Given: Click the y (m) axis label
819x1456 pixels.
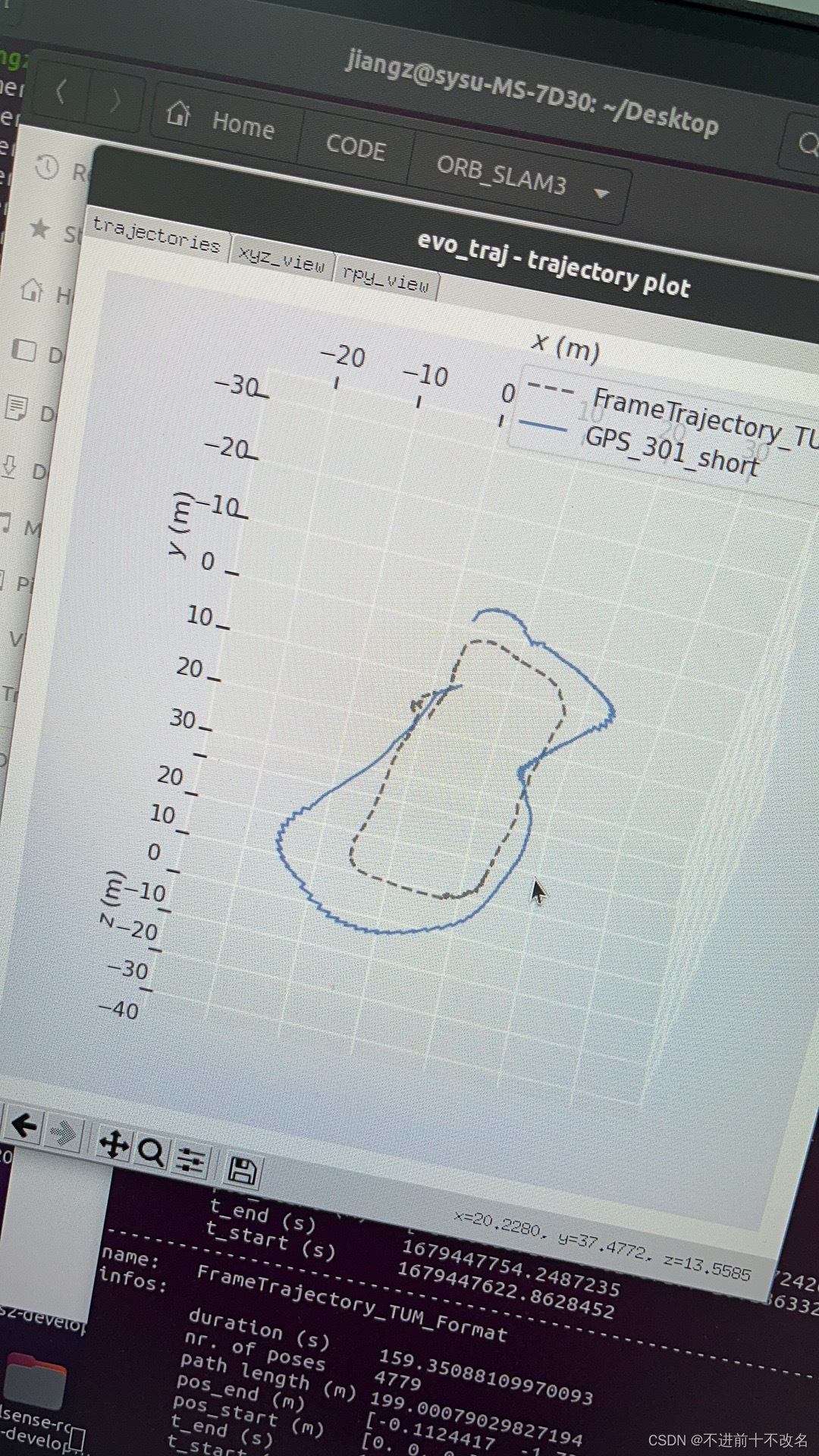Looking at the screenshot, I should [x=180, y=525].
